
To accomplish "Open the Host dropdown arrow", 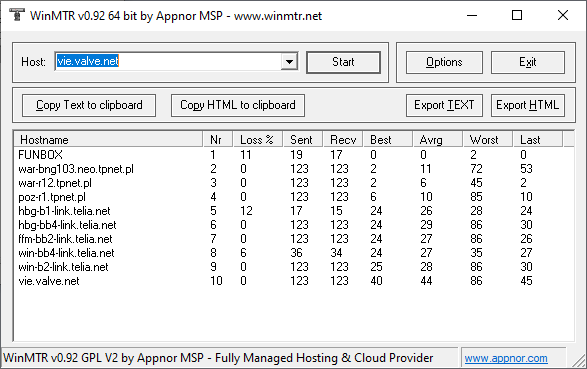I will pyautogui.click(x=289, y=61).
